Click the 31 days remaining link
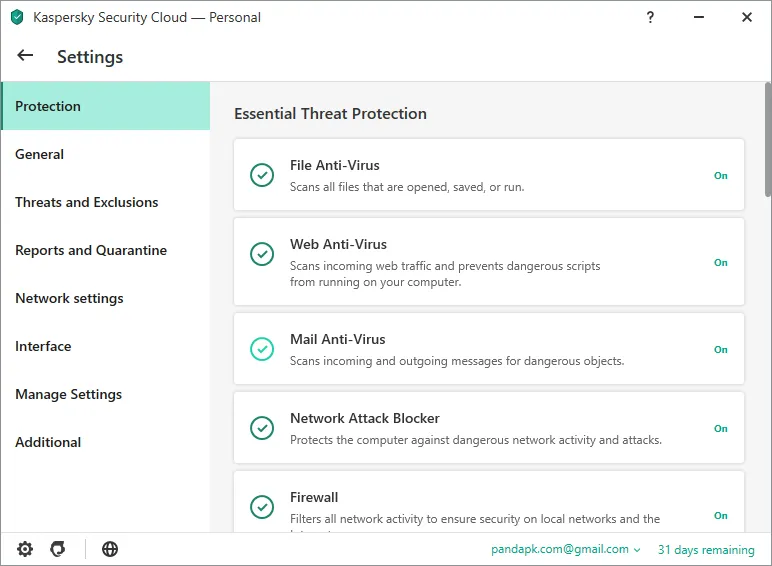This screenshot has height=566, width=772. (706, 549)
